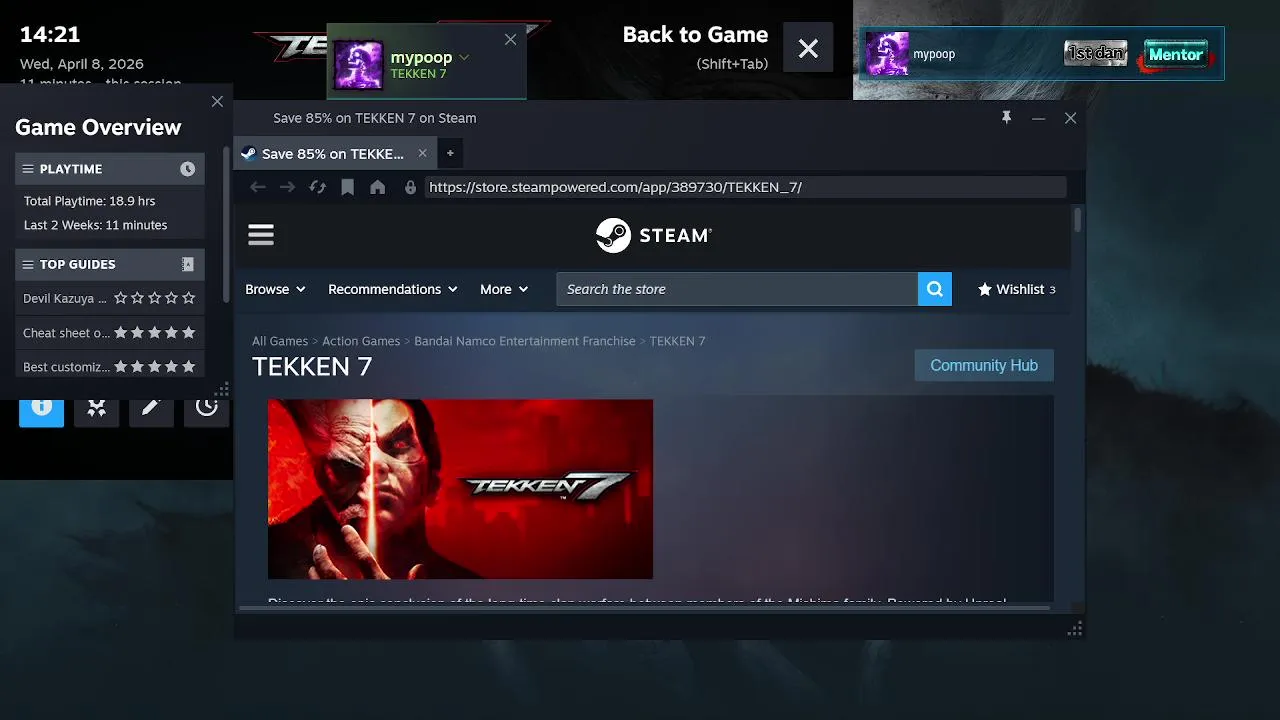Expand the More menu
The image size is (1280, 720).
[x=504, y=289]
